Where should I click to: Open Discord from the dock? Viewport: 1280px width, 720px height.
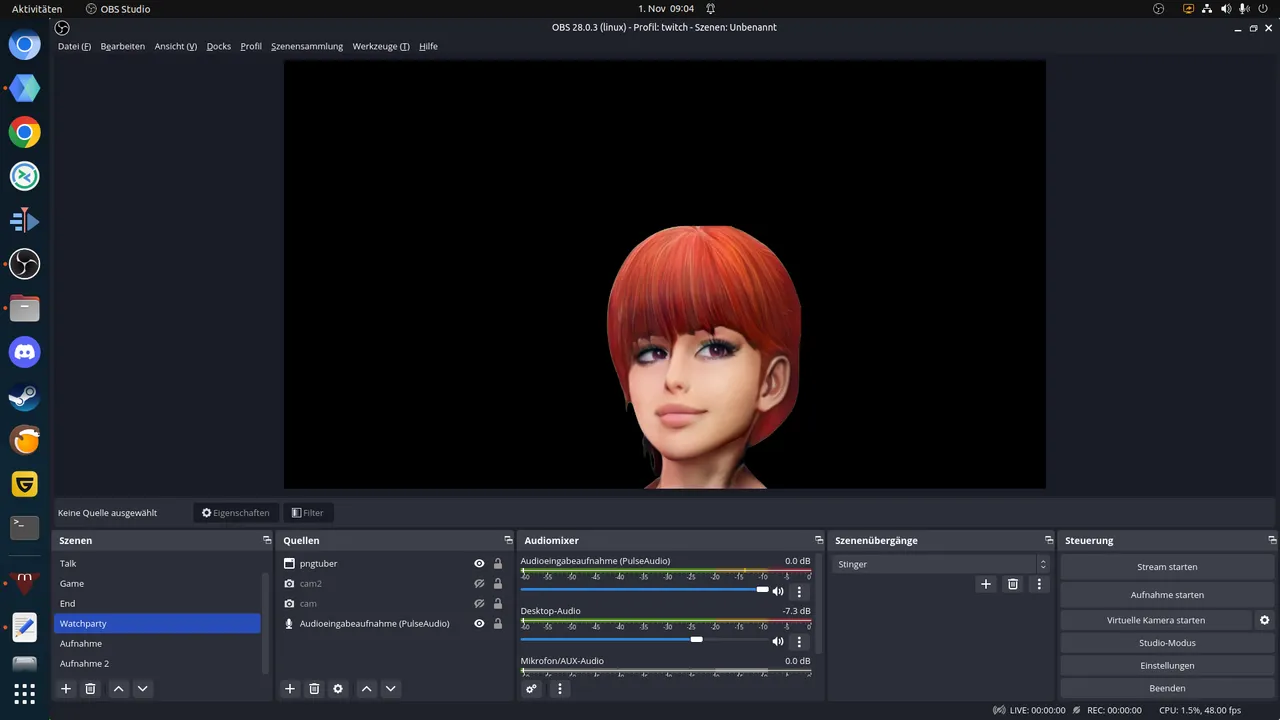tap(24, 352)
